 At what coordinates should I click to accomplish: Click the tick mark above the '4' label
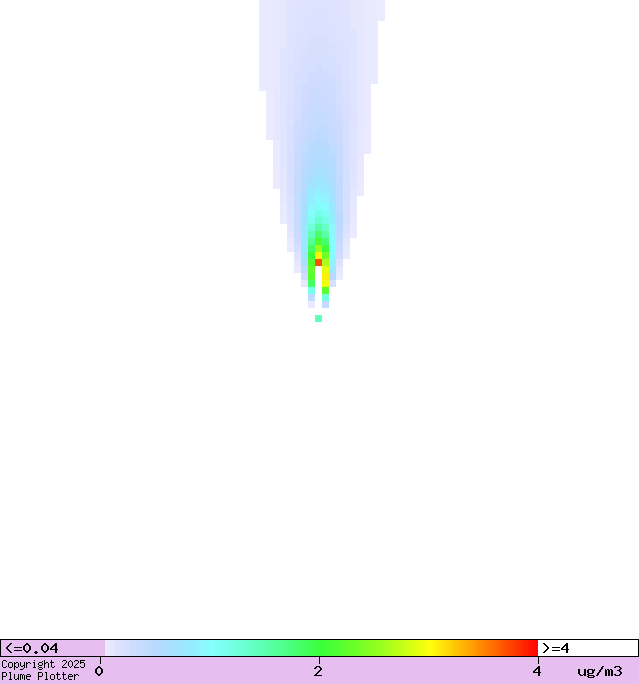pyautogui.click(x=537, y=659)
